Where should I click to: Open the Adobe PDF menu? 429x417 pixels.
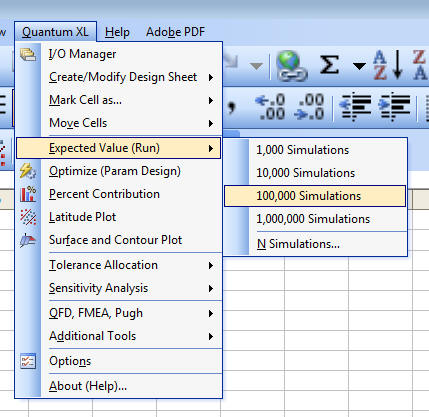175,32
